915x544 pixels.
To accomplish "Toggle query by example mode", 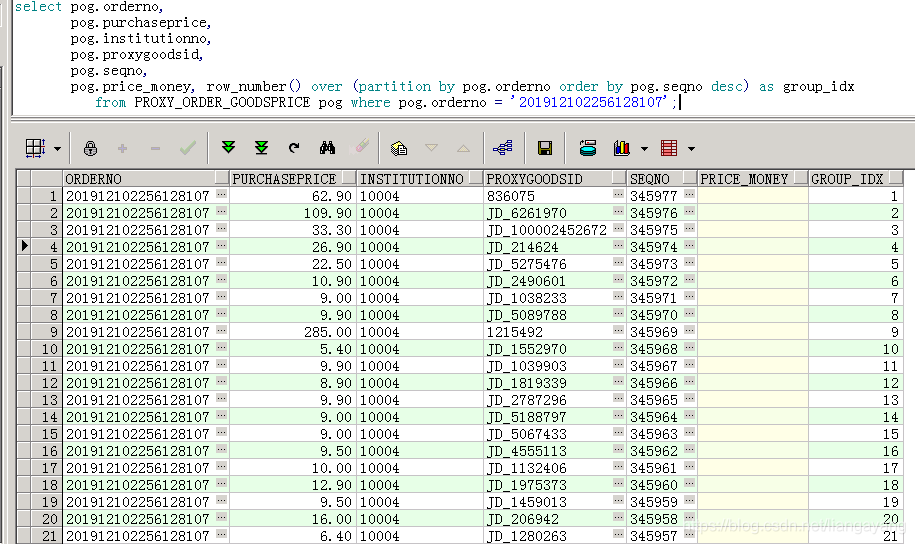I will 399,148.
